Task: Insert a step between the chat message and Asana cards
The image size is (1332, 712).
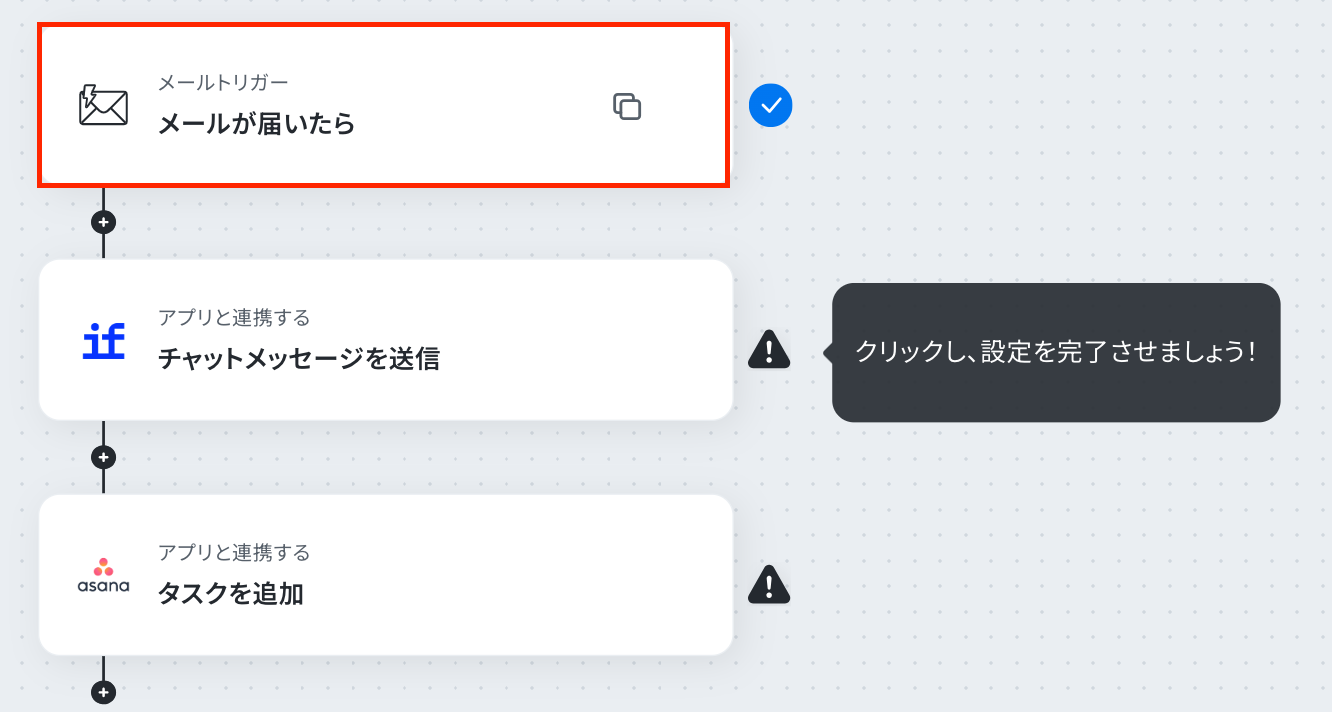Action: point(103,457)
